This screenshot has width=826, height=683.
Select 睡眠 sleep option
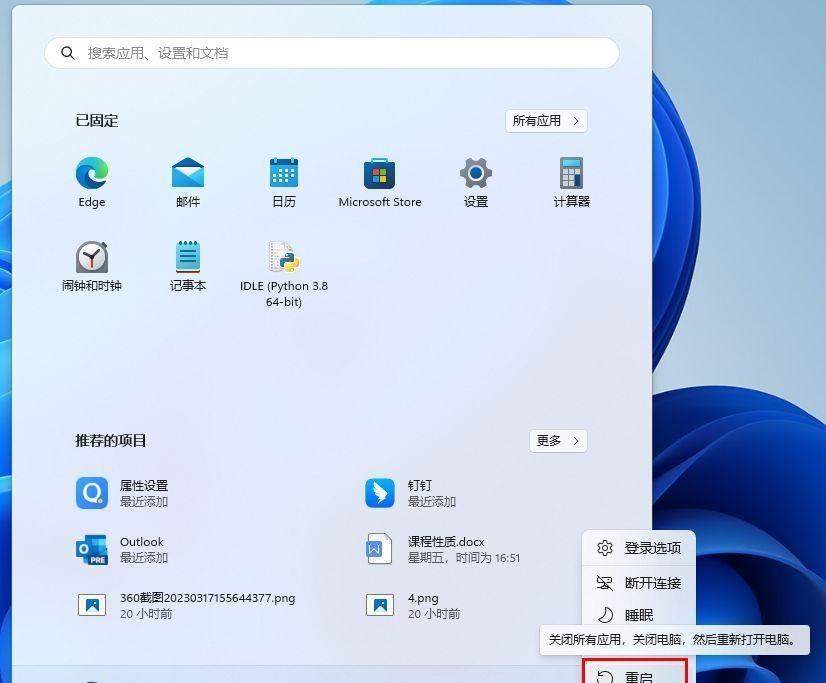(638, 614)
